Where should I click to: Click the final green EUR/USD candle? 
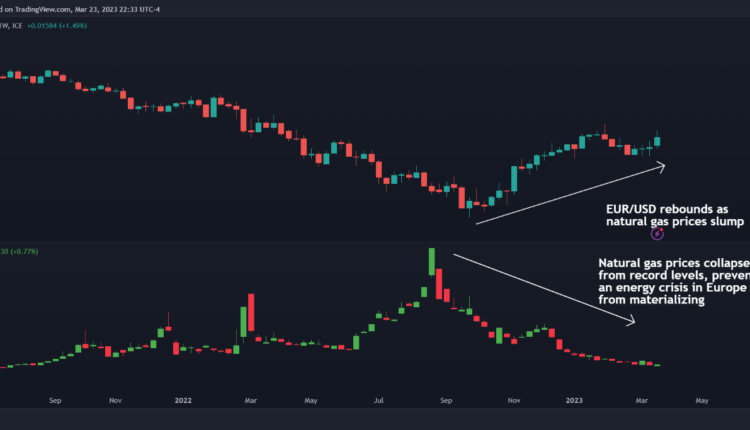pyautogui.click(x=657, y=142)
